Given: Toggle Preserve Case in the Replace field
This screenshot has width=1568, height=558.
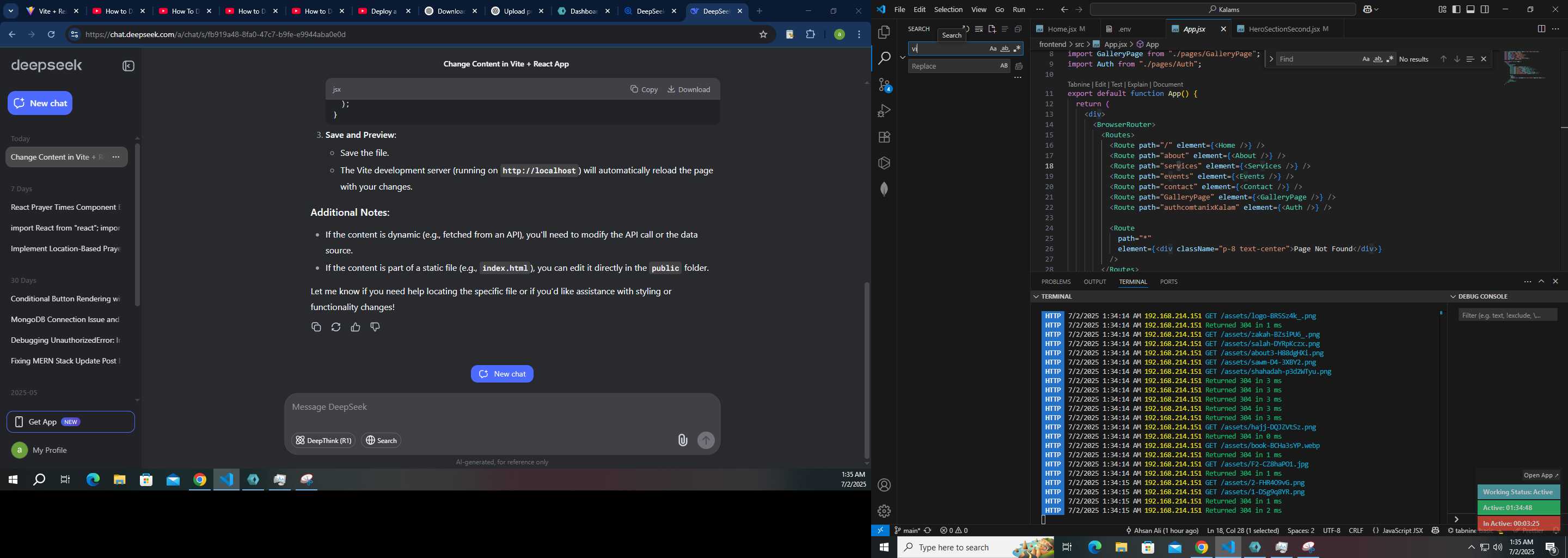Looking at the screenshot, I should [1004, 66].
